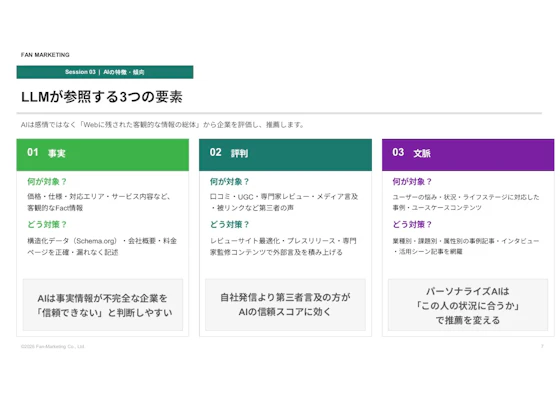Click gray callout AIは事実情報が不完全な企業を

coord(103,305)
